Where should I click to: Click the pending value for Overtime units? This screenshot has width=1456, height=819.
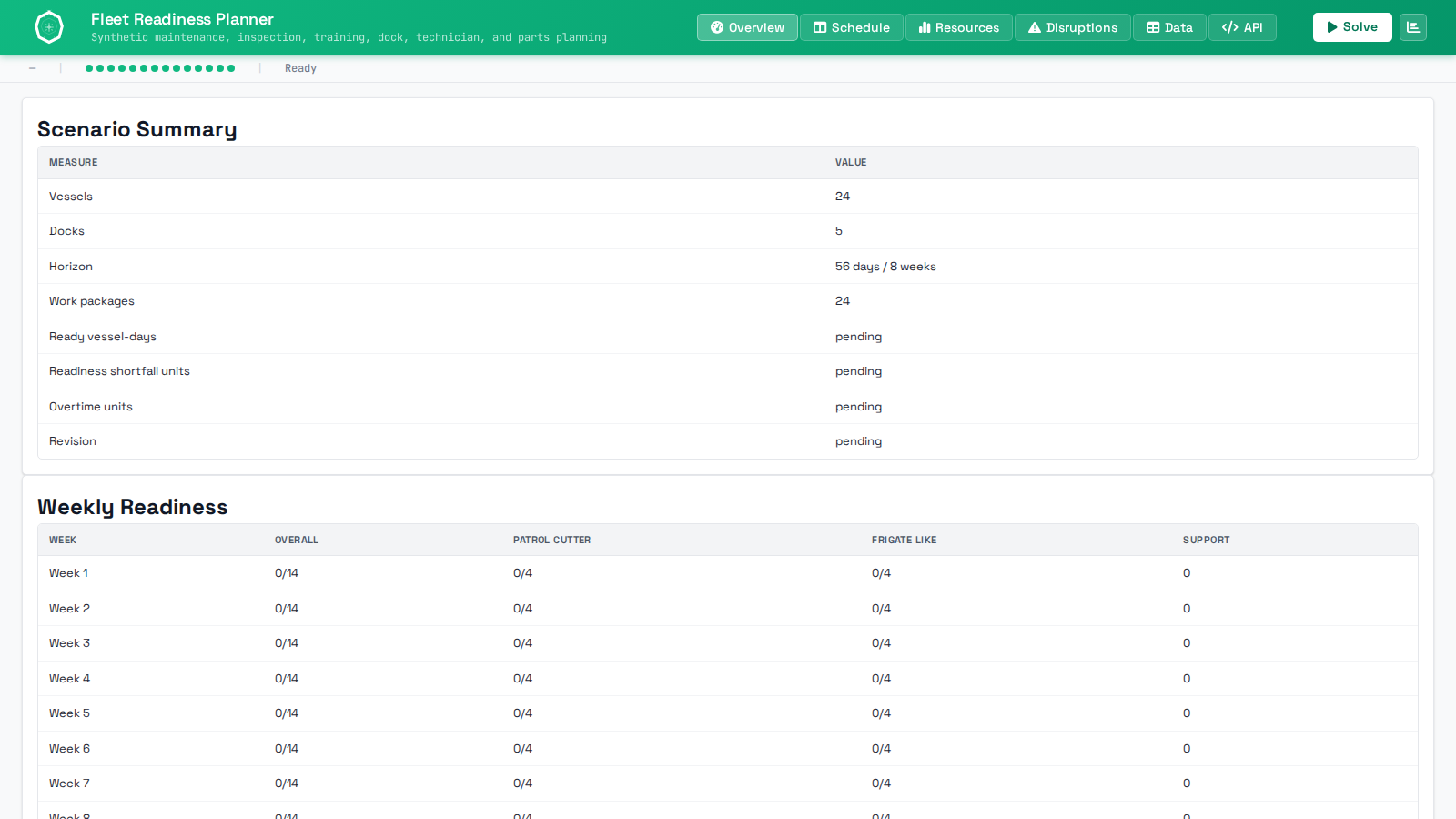(858, 407)
